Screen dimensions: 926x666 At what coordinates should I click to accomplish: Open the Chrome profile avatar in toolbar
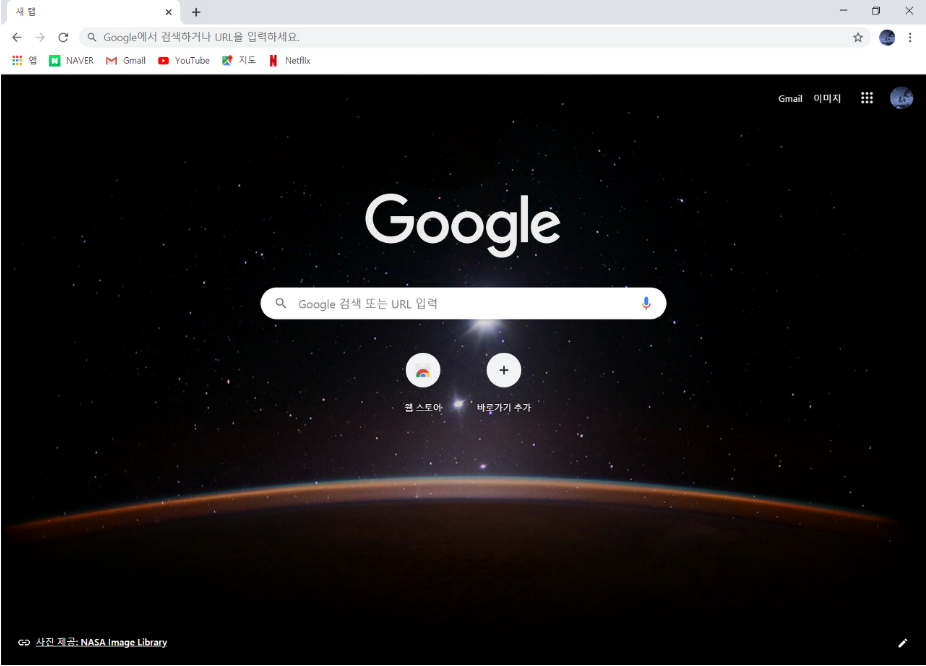(886, 37)
